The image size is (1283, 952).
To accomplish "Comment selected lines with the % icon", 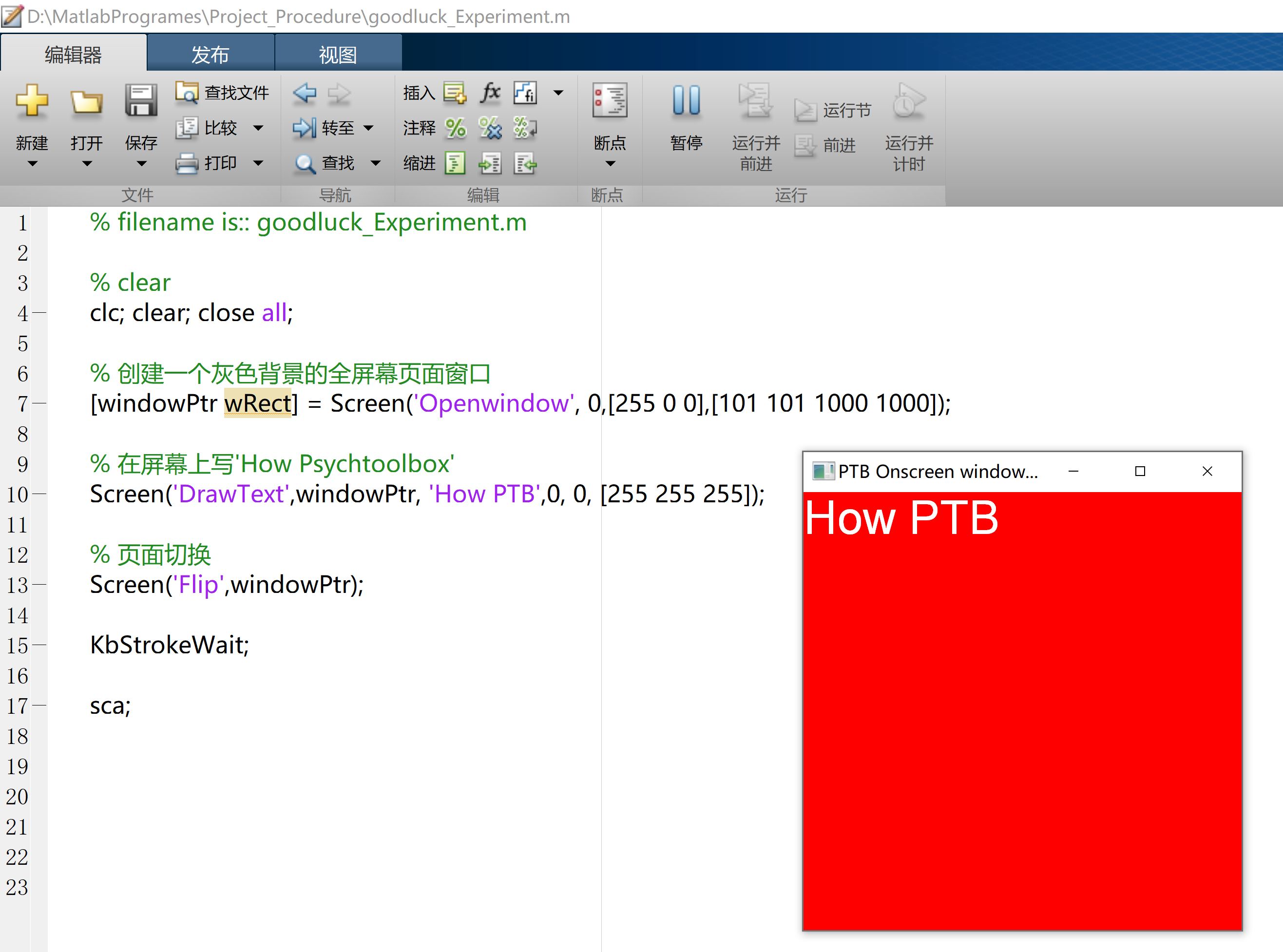I will [455, 129].
